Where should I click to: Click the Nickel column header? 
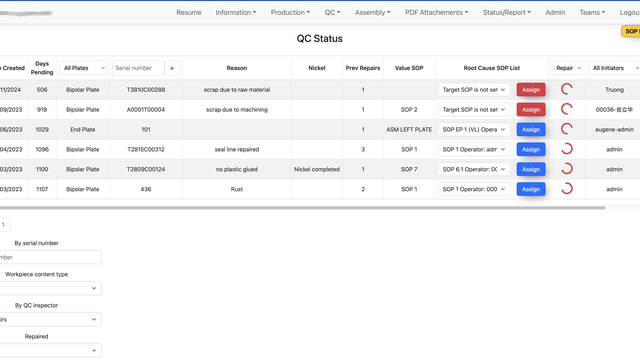pyautogui.click(x=317, y=68)
